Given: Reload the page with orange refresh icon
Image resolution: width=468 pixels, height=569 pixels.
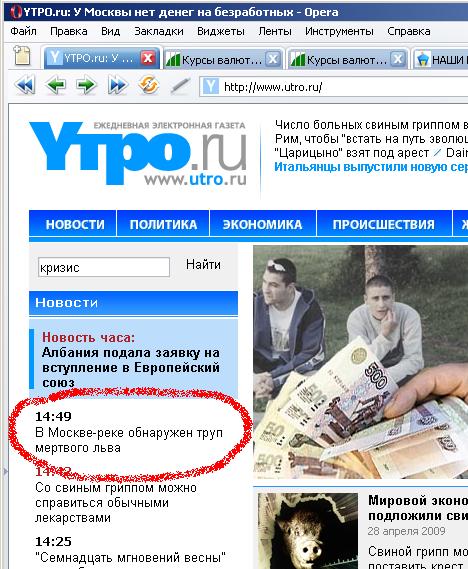Looking at the screenshot, I should click(148, 85).
